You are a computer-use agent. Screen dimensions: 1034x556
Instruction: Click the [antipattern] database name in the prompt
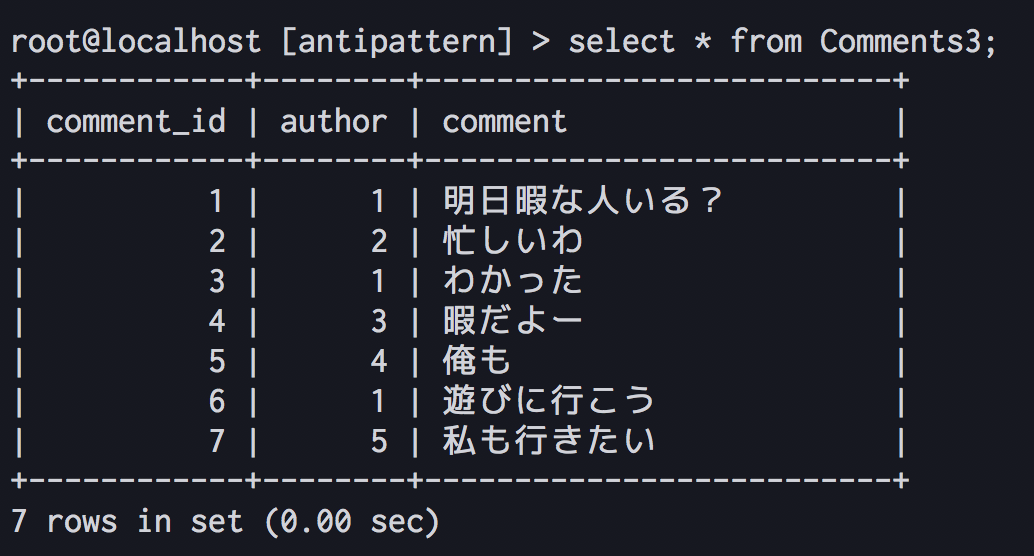pyautogui.click(x=397, y=42)
